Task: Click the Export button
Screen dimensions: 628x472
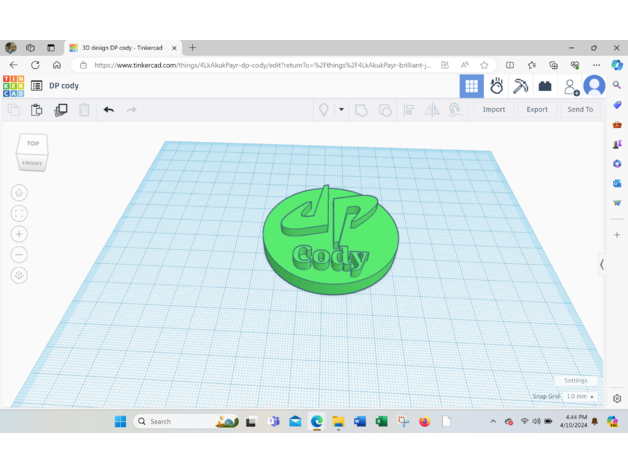Action: pos(537,110)
